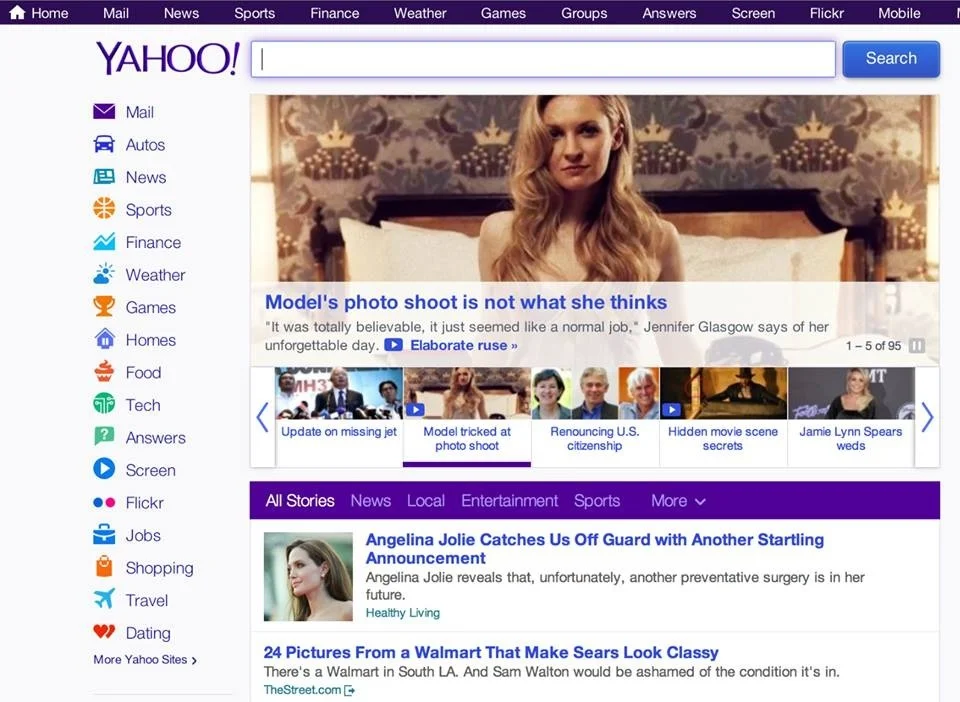Click the Homes house icon in sidebar
This screenshot has width=960, height=702.
click(x=105, y=338)
